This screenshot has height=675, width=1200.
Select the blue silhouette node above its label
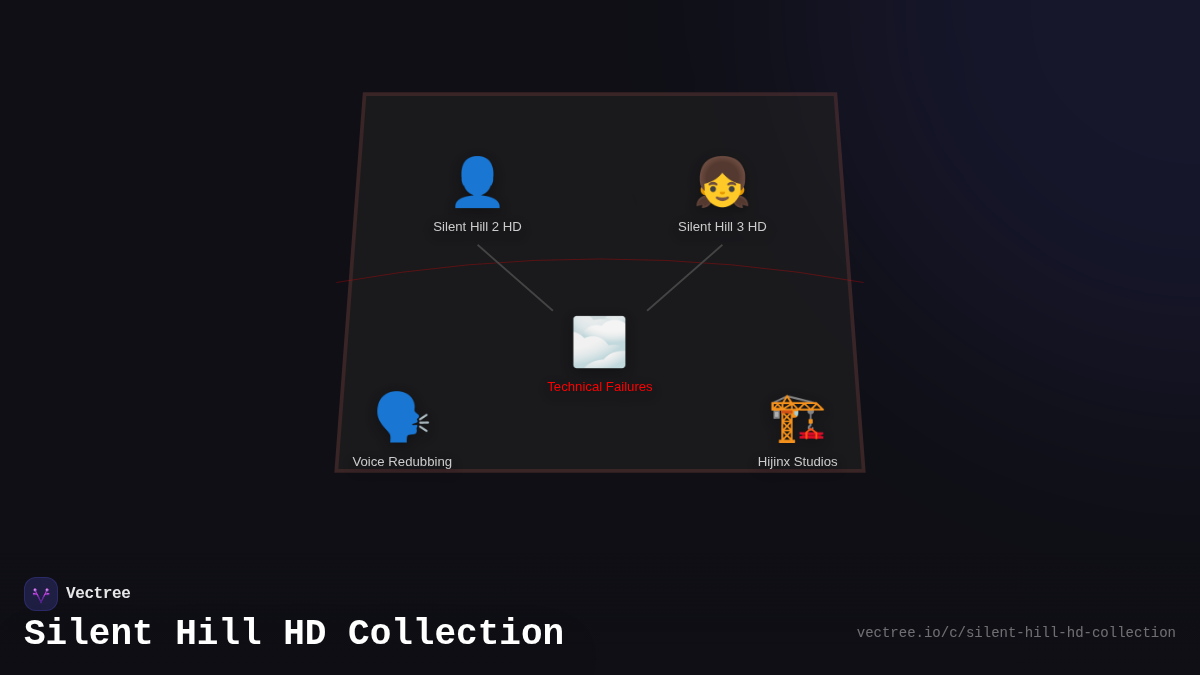point(478,181)
